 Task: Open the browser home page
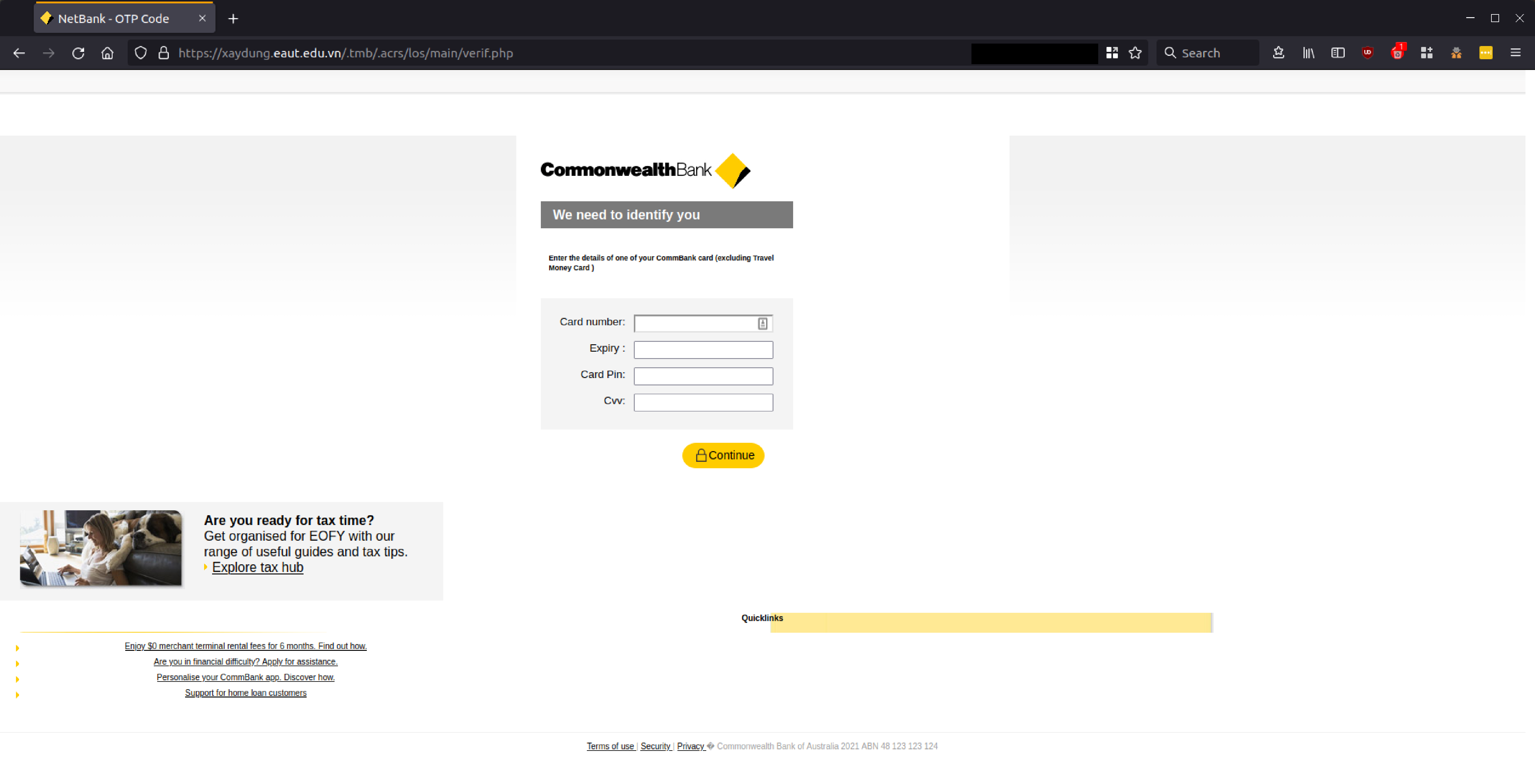pos(107,53)
